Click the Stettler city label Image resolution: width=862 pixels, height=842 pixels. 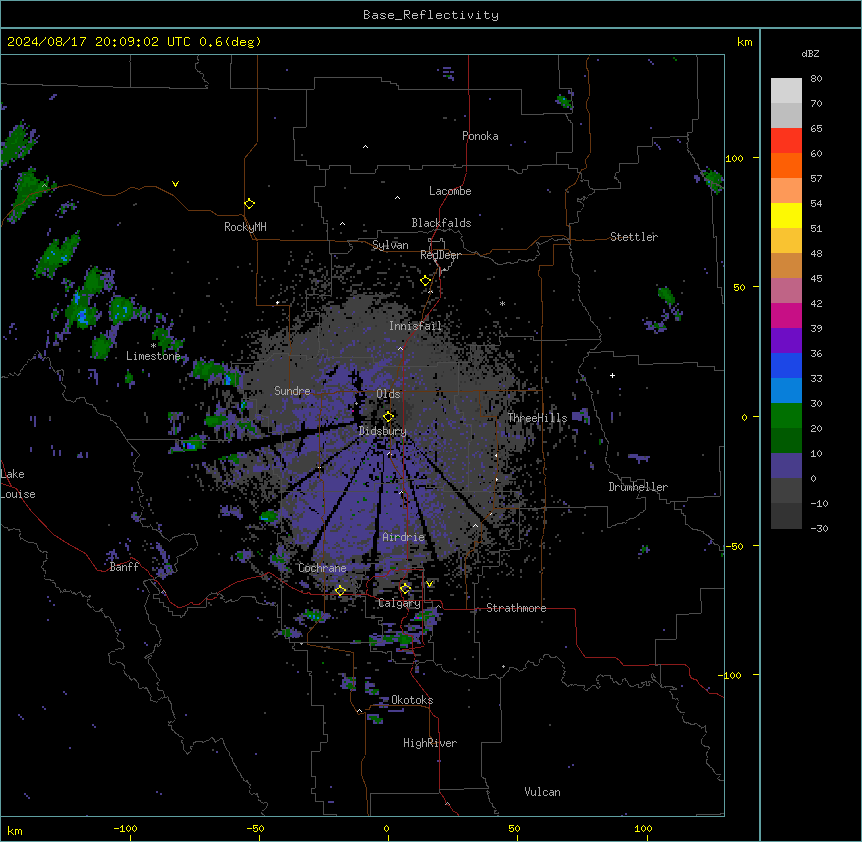tap(633, 237)
